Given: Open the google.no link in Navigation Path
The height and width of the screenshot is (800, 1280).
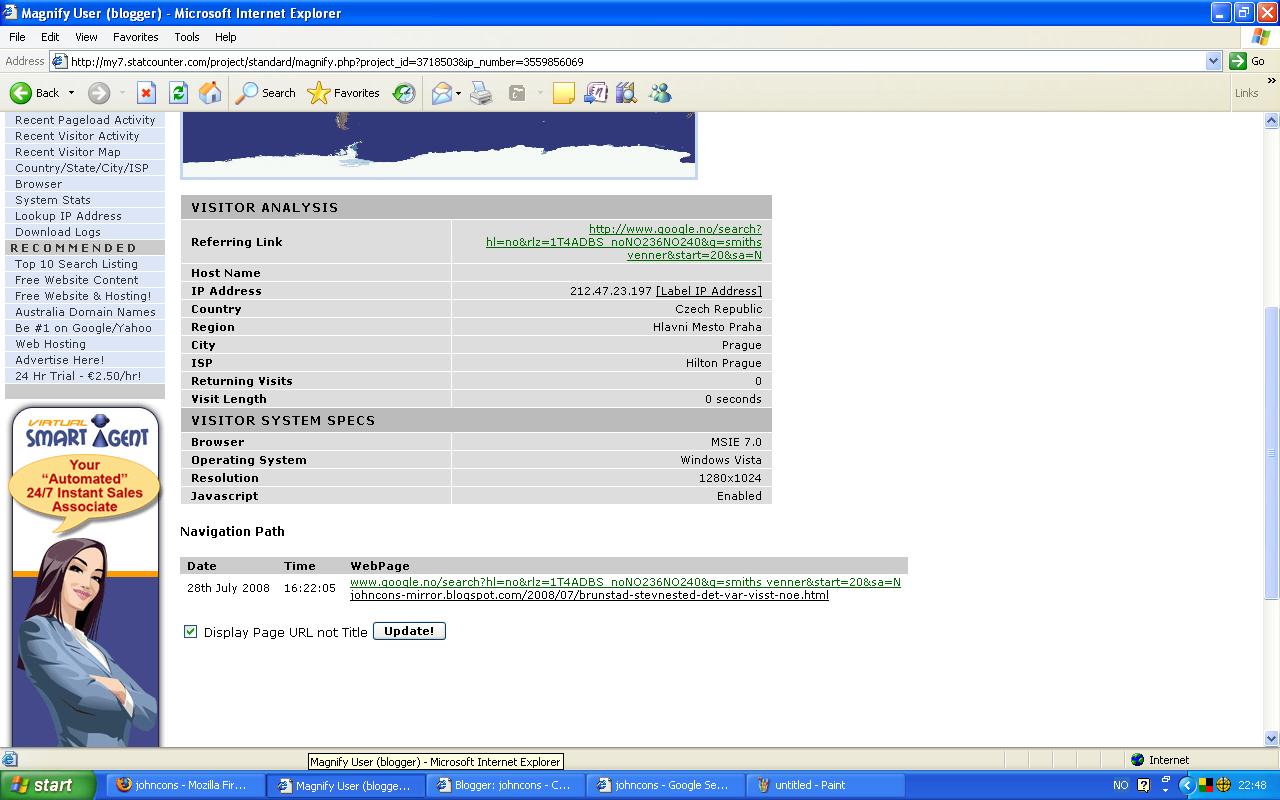Looking at the screenshot, I should [x=625, y=582].
